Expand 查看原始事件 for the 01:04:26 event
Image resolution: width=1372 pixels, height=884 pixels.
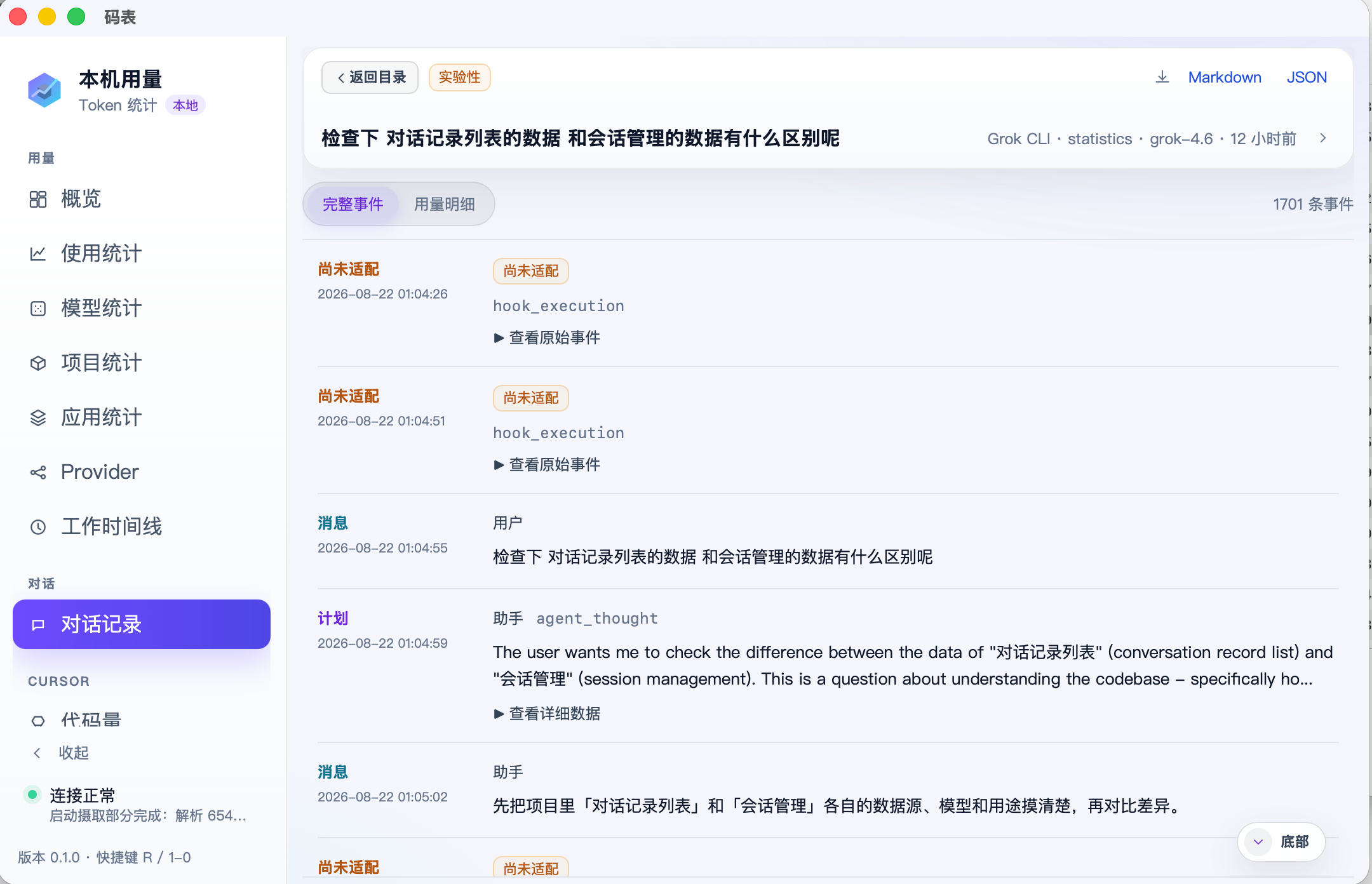[x=547, y=338]
